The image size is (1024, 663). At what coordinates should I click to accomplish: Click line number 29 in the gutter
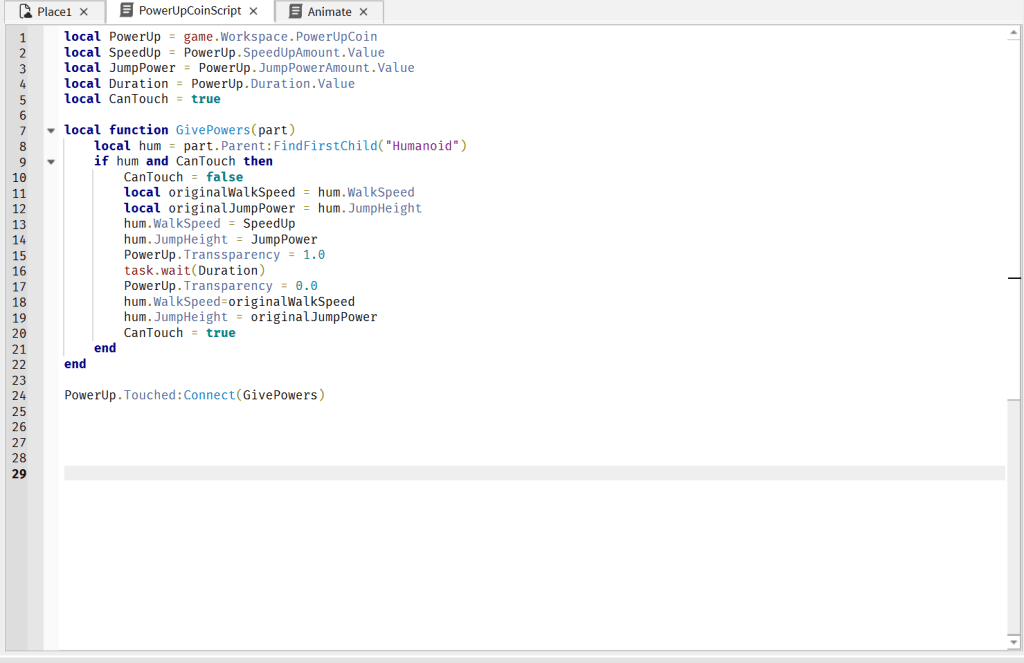[x=20, y=473]
